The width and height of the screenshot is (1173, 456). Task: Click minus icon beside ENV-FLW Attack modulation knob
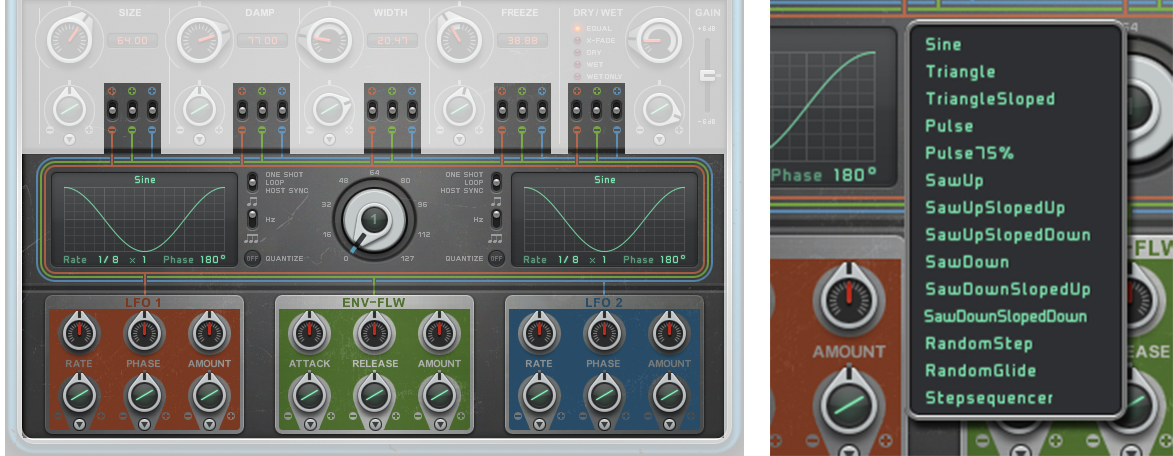coord(289,415)
